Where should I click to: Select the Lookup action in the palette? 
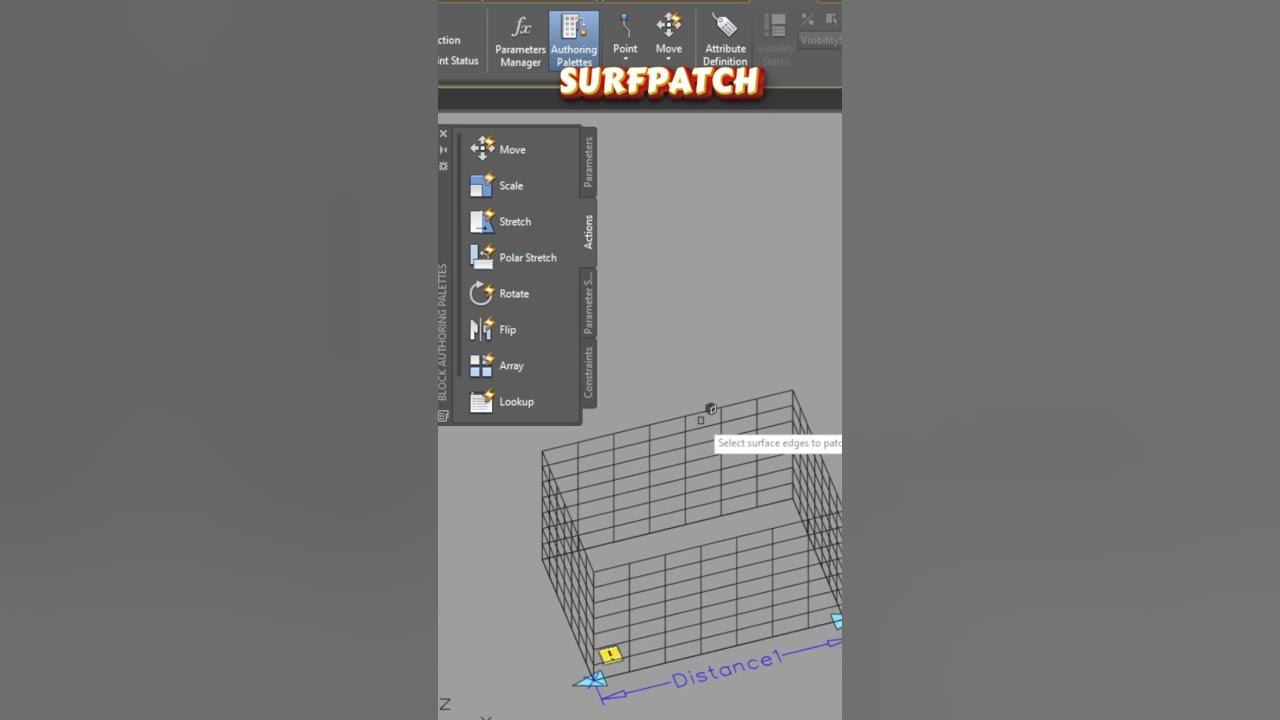point(503,401)
